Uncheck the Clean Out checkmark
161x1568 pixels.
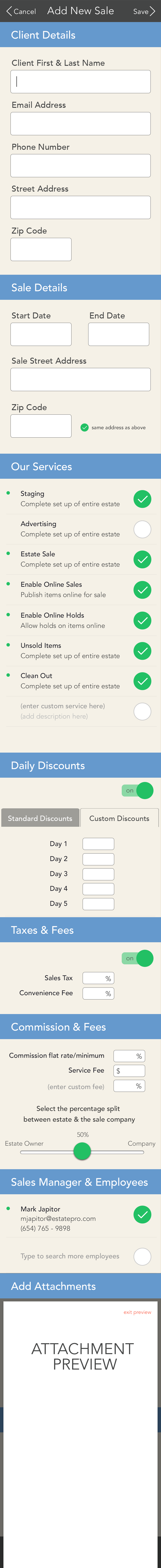[x=142, y=681]
